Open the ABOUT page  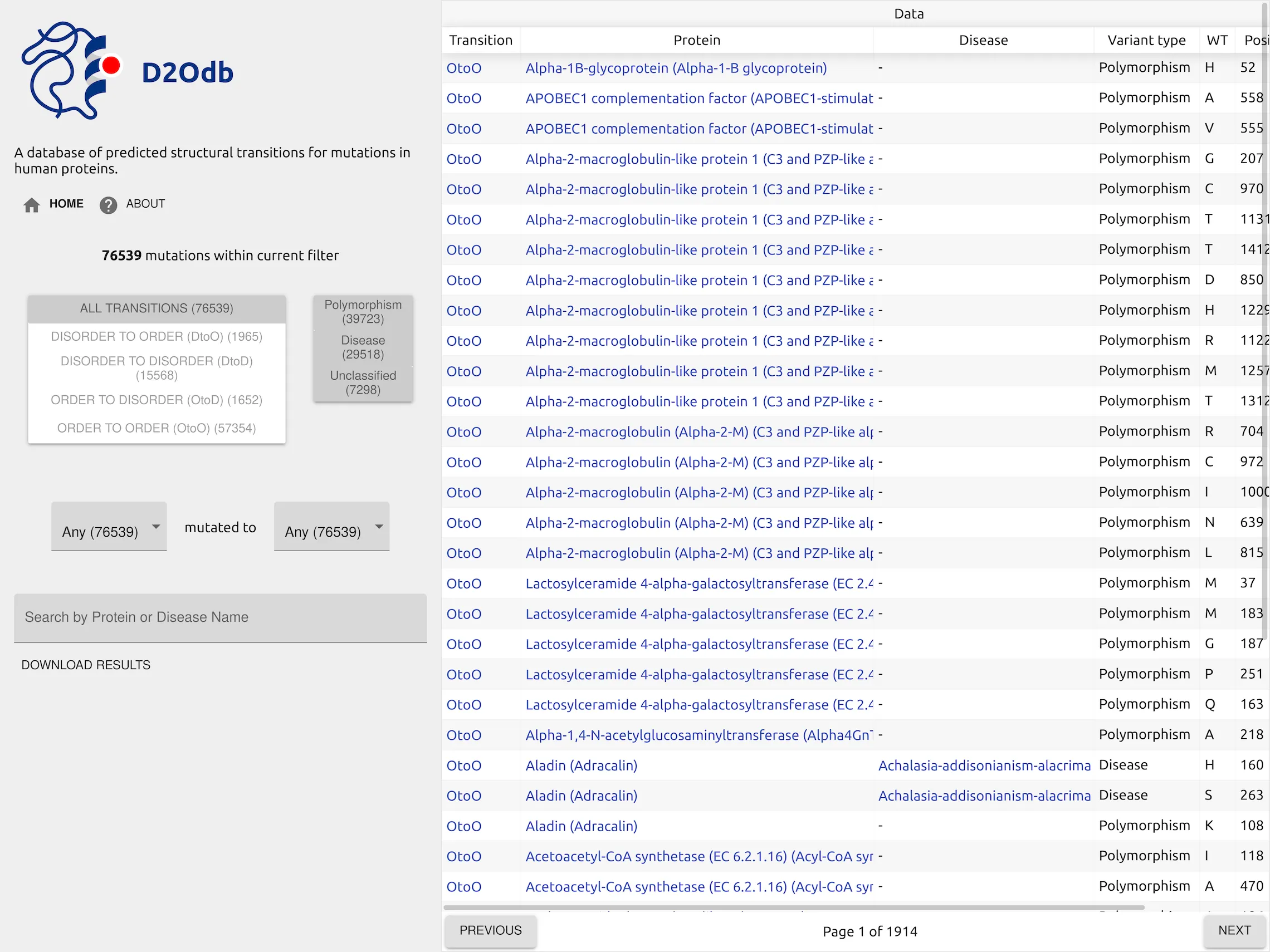tap(145, 204)
